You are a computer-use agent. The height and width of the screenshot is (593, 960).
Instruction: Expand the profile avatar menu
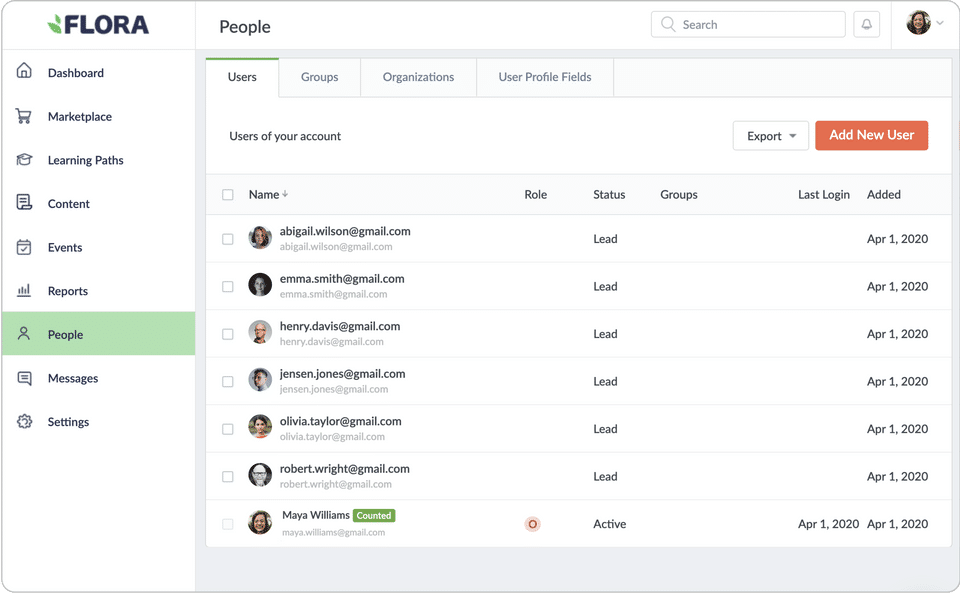(x=924, y=23)
